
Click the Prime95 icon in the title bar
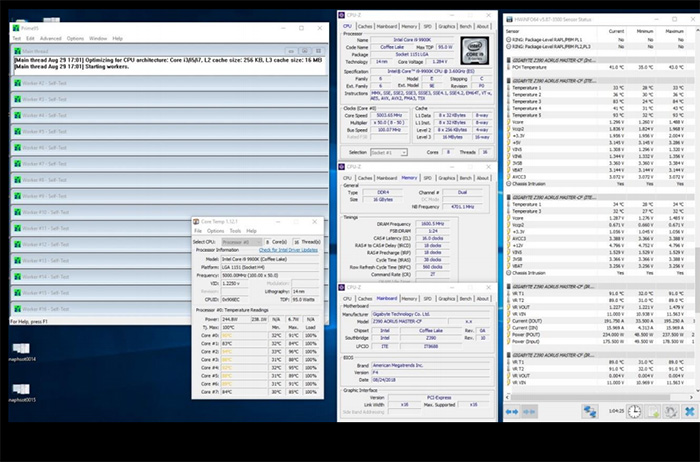16,27
